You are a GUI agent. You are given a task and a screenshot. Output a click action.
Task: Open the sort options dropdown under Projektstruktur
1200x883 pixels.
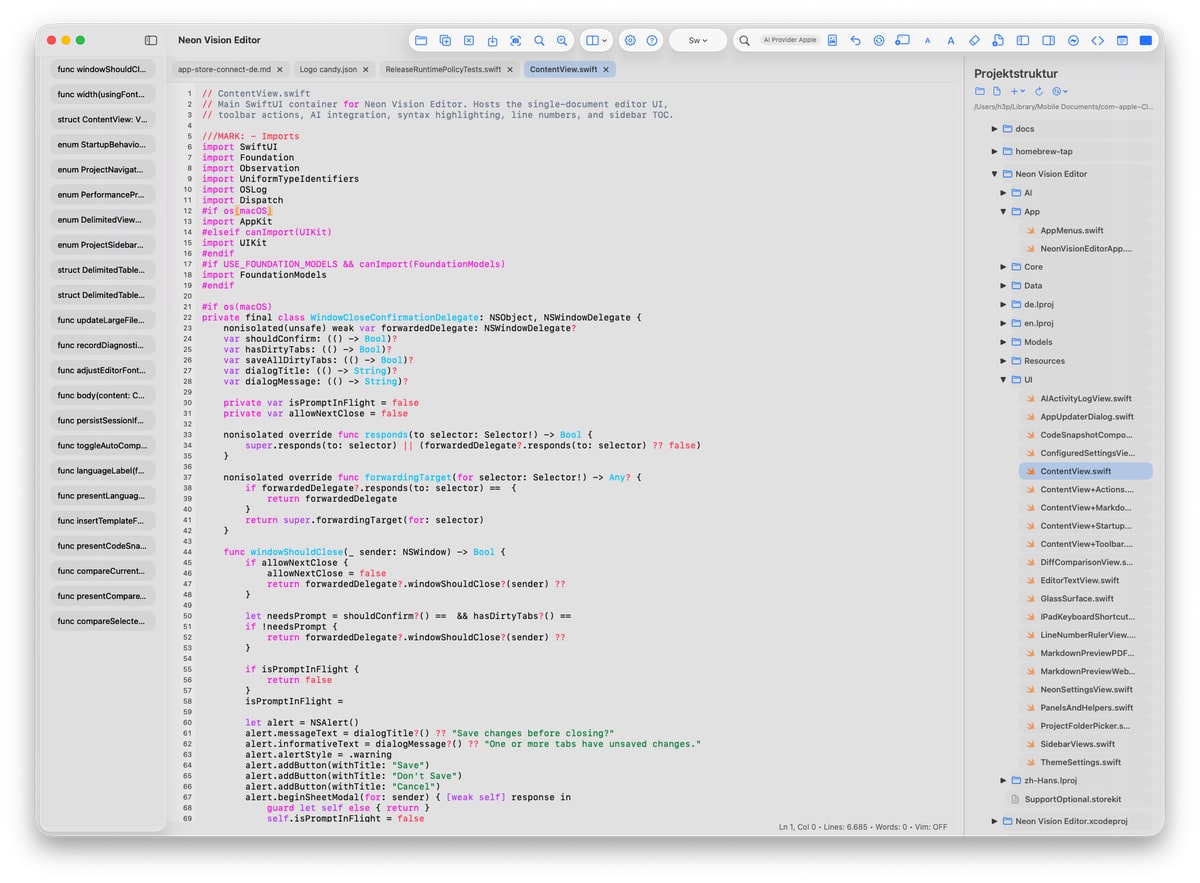[x=1060, y=91]
